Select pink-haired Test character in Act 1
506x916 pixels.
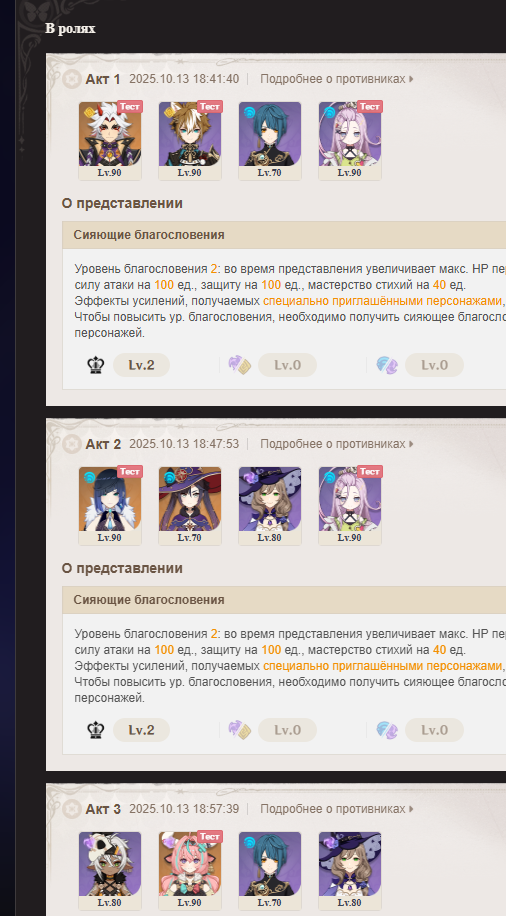(350, 140)
